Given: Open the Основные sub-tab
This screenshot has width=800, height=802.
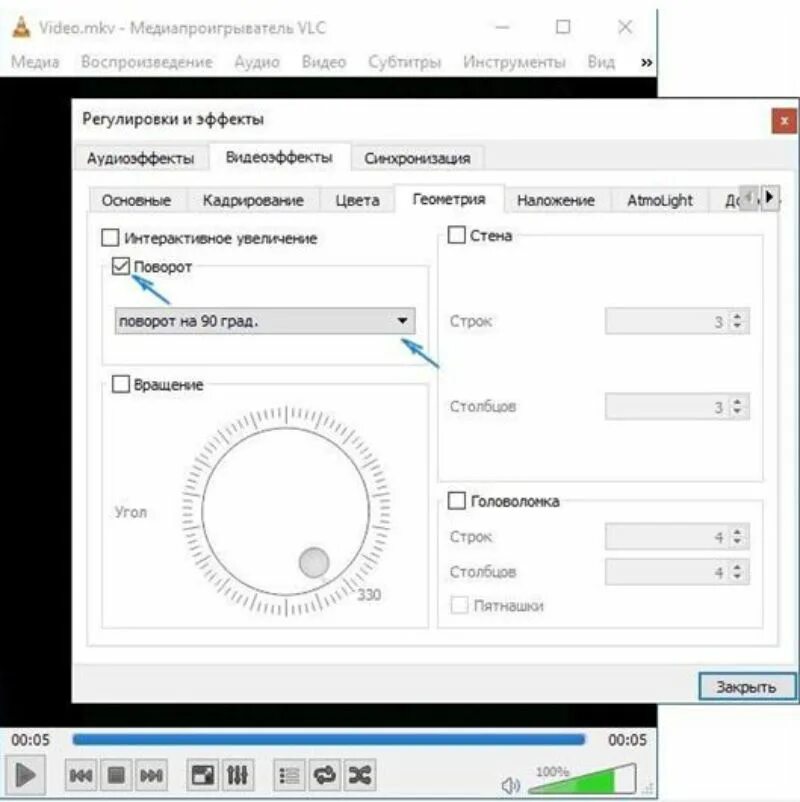Looking at the screenshot, I should (137, 200).
